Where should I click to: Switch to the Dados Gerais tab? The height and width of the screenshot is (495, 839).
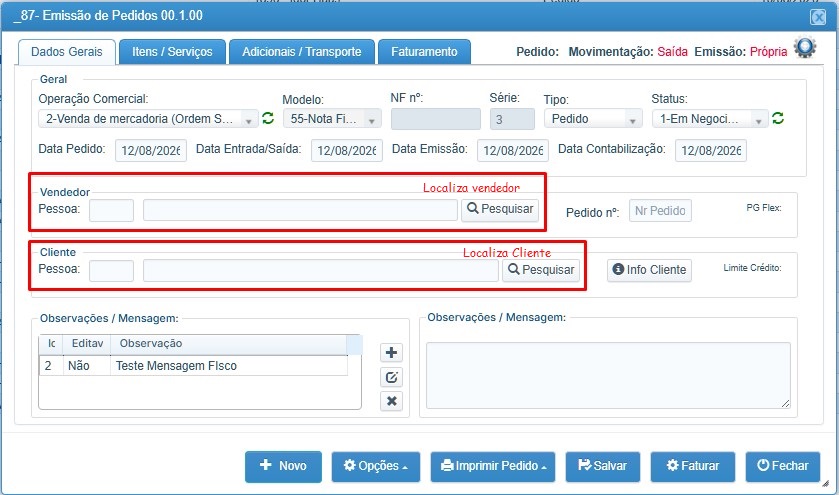click(67, 52)
